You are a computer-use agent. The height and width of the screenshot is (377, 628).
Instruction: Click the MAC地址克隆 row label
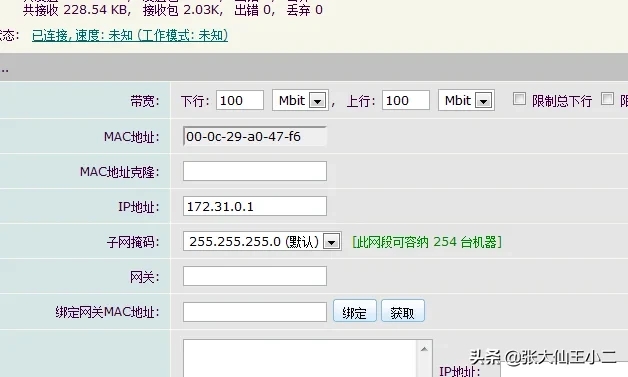[120, 172]
